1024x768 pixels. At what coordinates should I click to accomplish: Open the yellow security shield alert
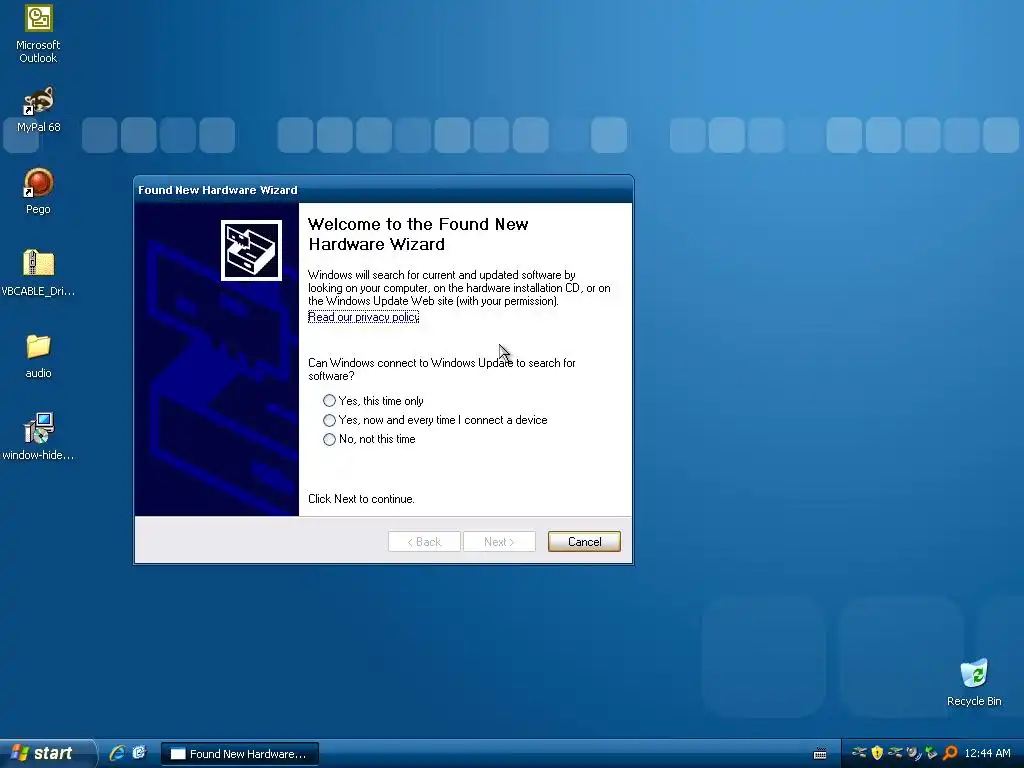pos(877,753)
